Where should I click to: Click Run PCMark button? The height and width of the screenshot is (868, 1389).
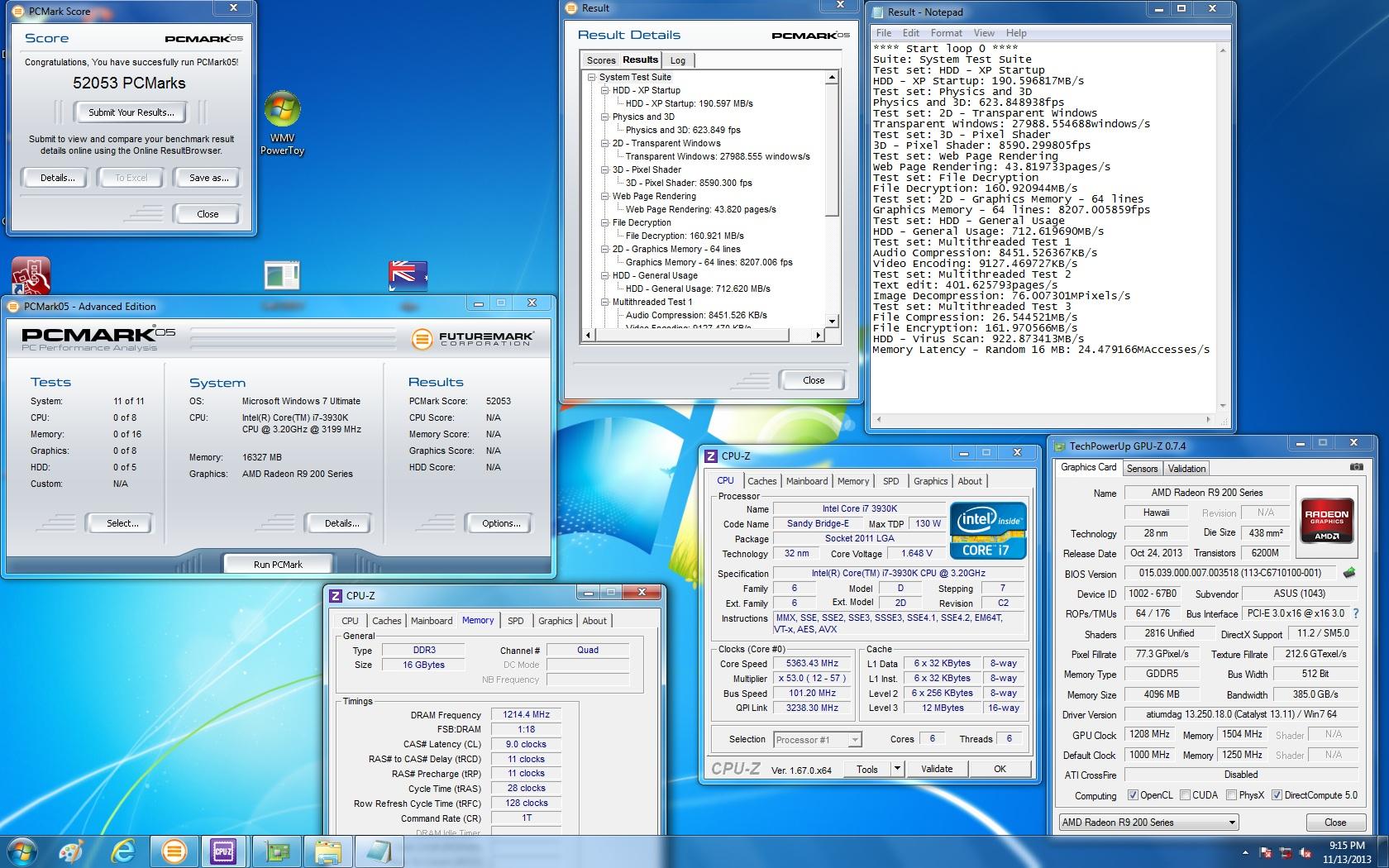[x=278, y=565]
